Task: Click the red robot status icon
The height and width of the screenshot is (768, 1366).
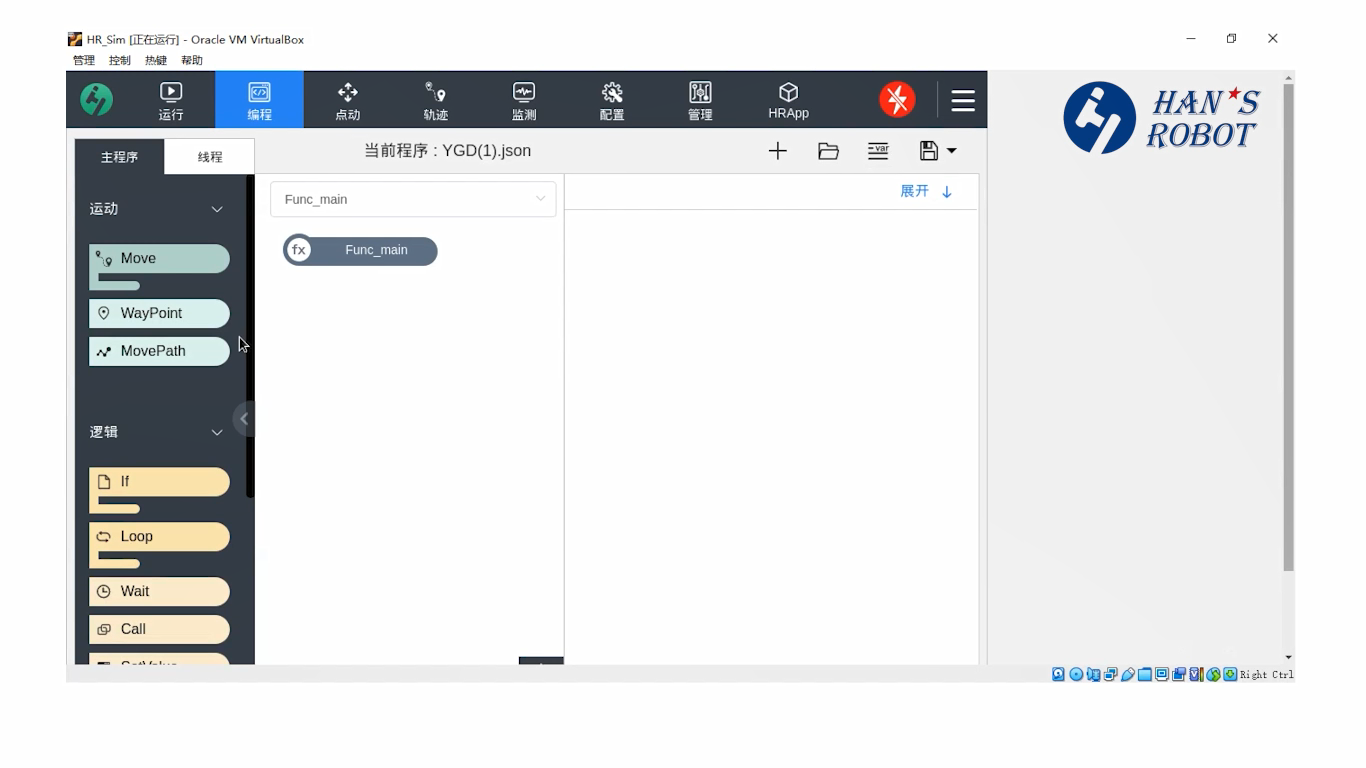Action: click(x=897, y=99)
